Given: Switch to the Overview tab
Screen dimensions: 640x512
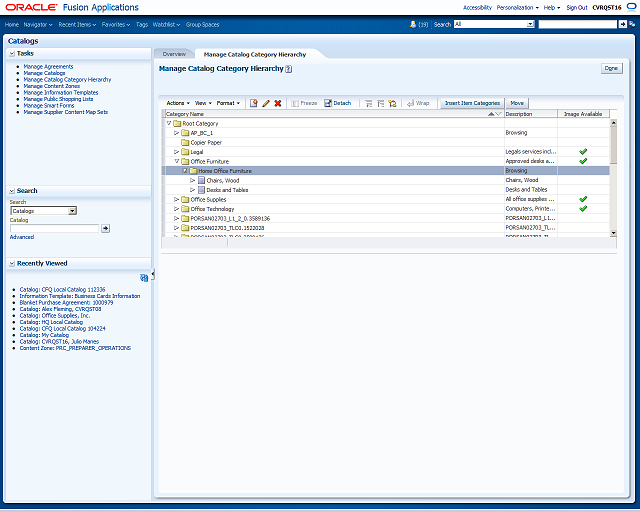Looking at the screenshot, I should [174, 54].
